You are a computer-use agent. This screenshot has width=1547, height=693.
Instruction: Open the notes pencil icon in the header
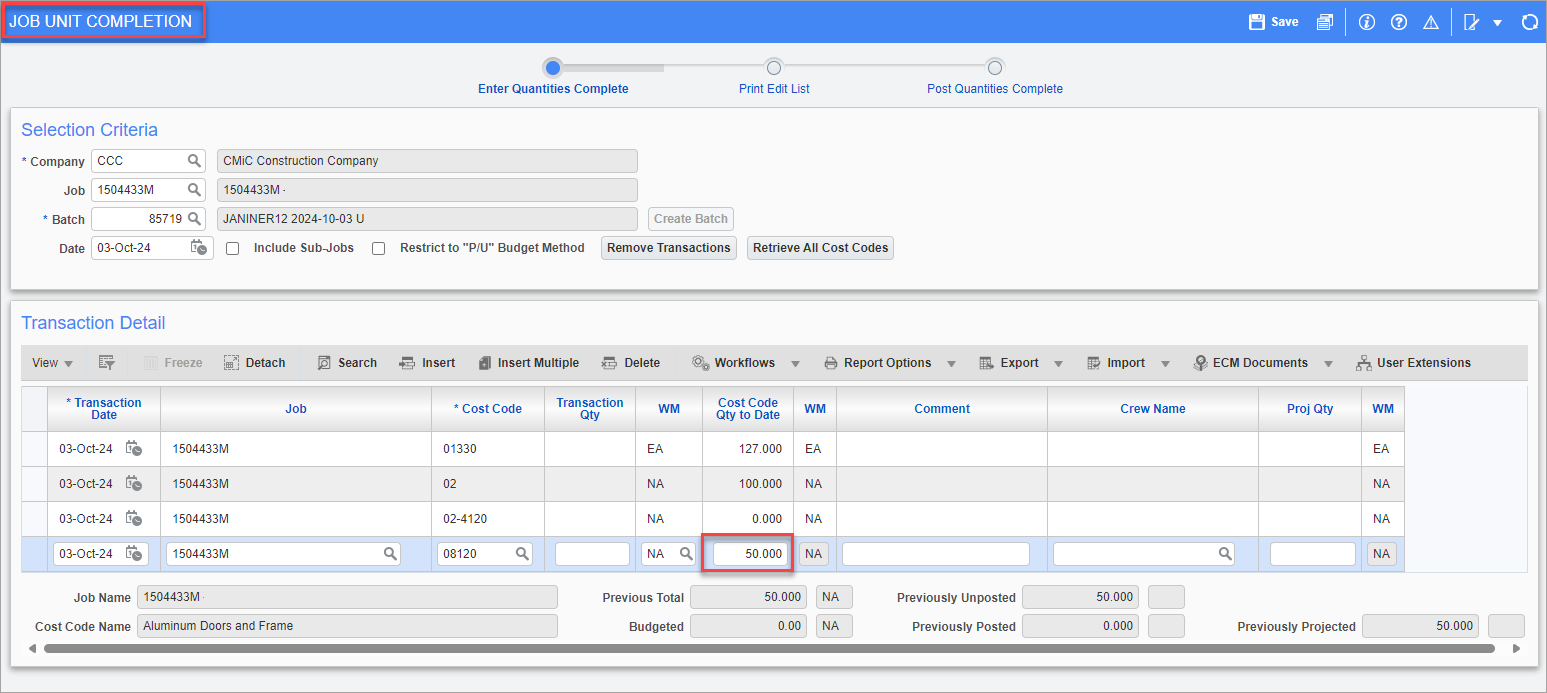1471,22
